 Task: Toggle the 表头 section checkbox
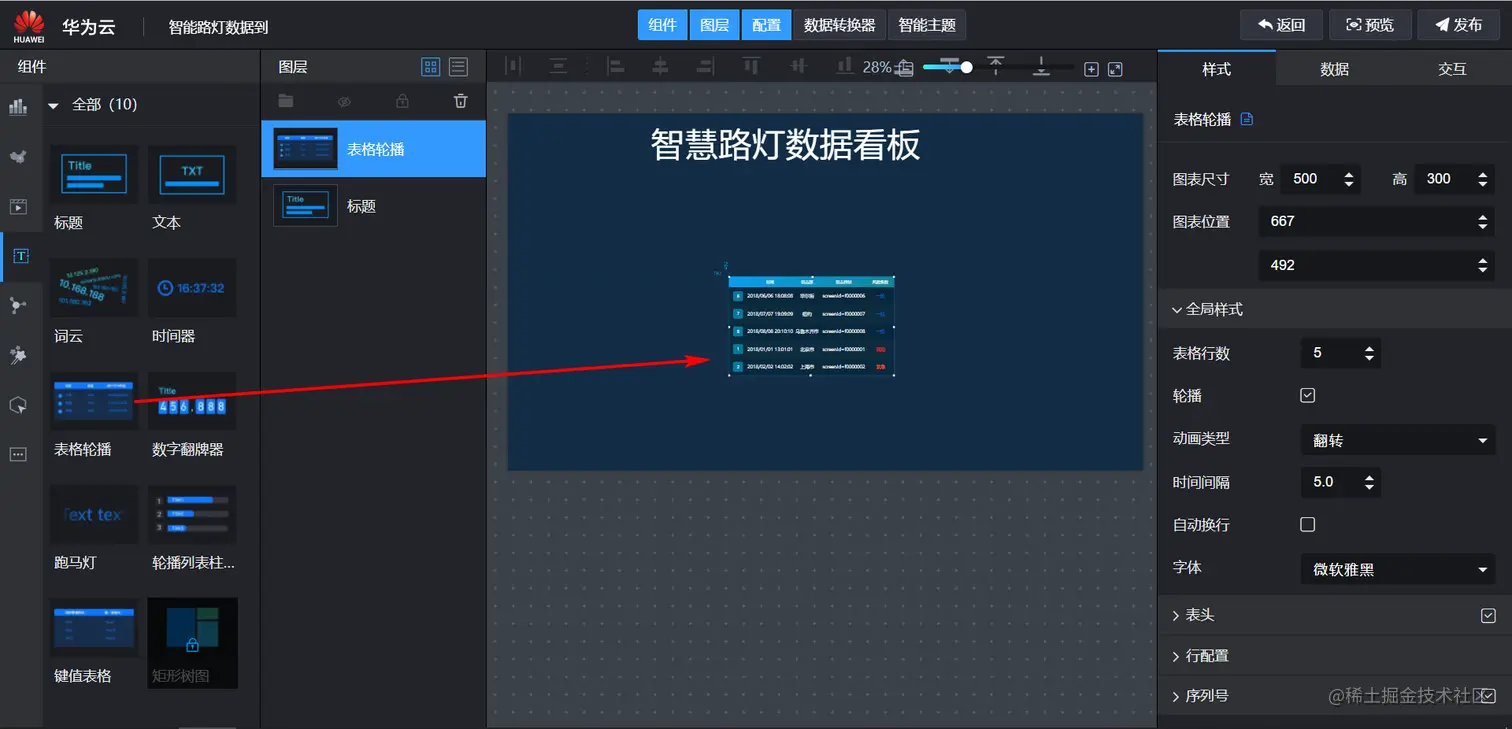1488,615
